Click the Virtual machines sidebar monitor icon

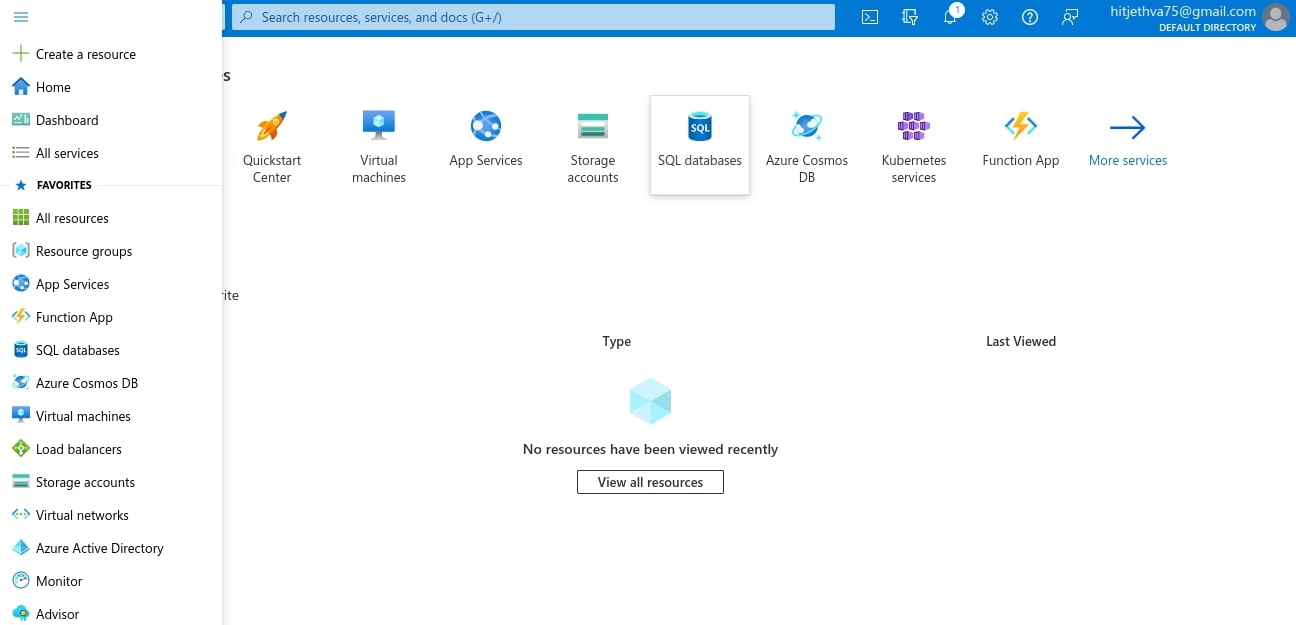tap(20, 416)
